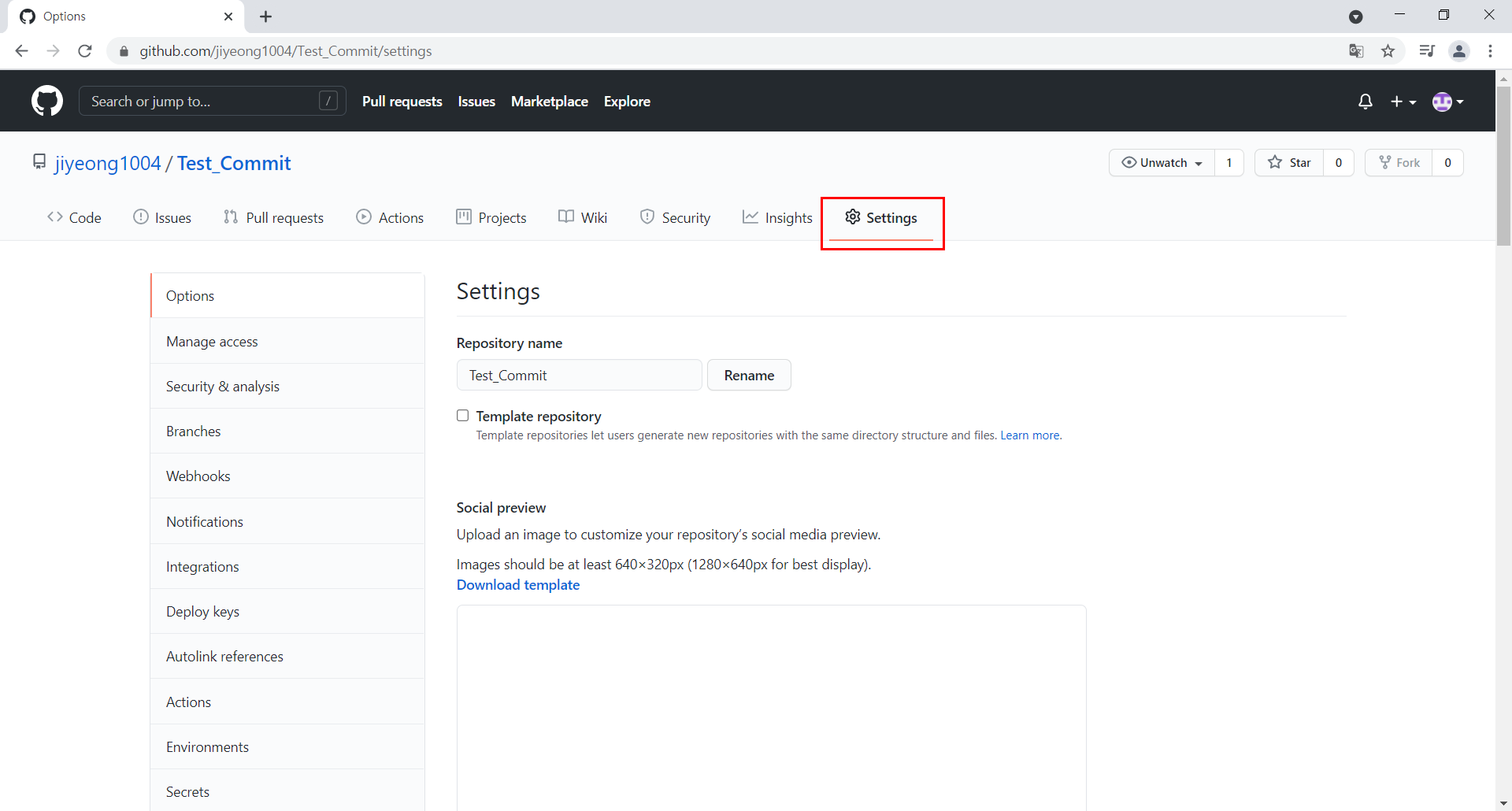Bookmark this page with star icon

point(1388,51)
